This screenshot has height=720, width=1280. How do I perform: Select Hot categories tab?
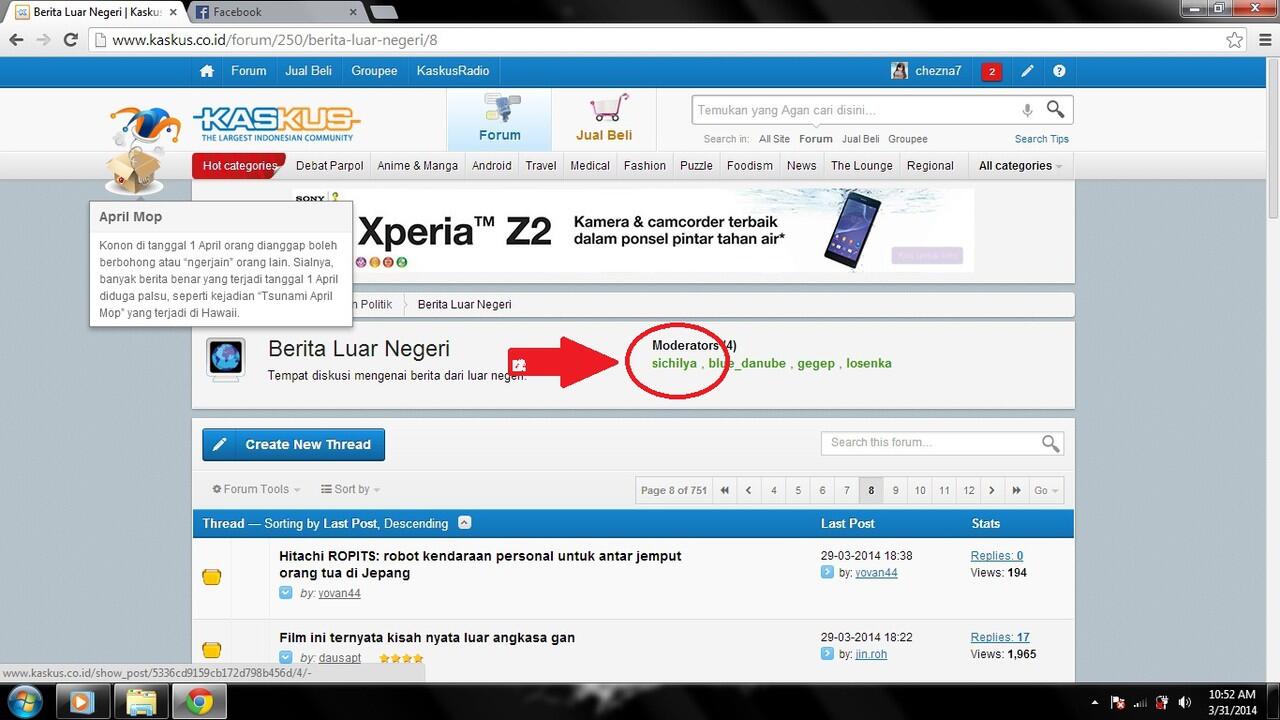tap(240, 166)
